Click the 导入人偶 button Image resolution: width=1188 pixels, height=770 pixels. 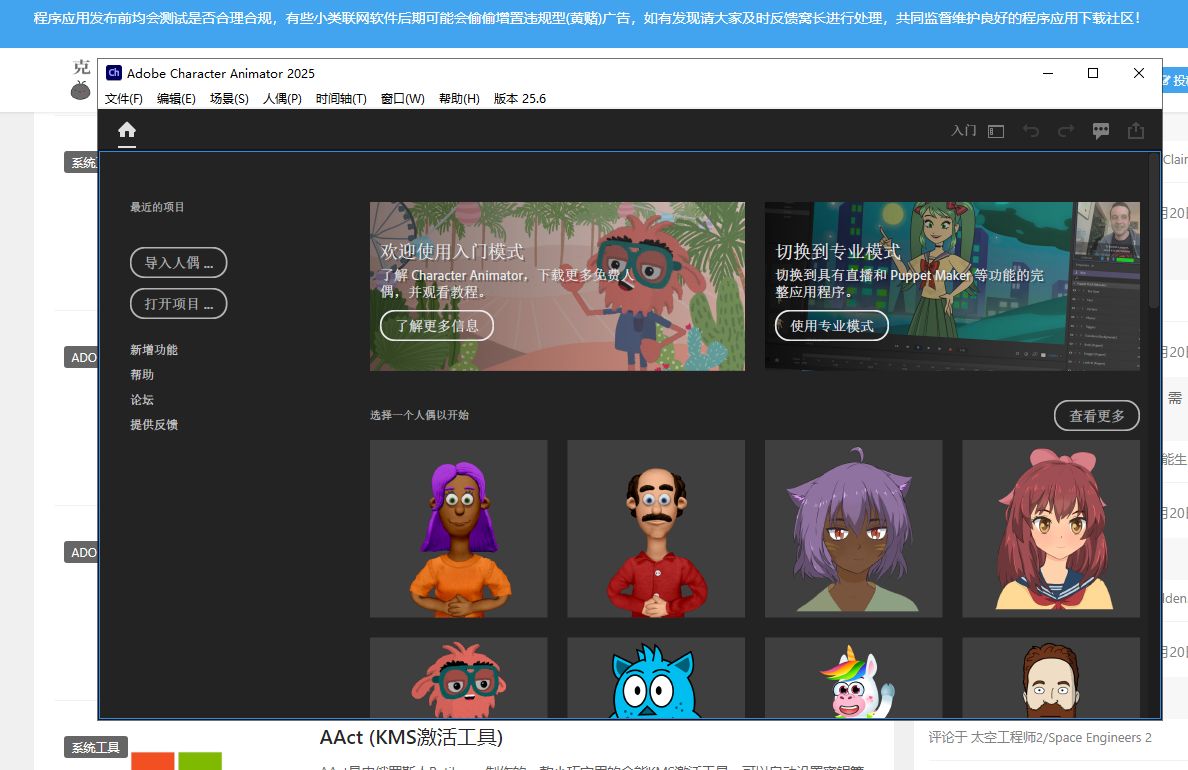[x=178, y=262]
